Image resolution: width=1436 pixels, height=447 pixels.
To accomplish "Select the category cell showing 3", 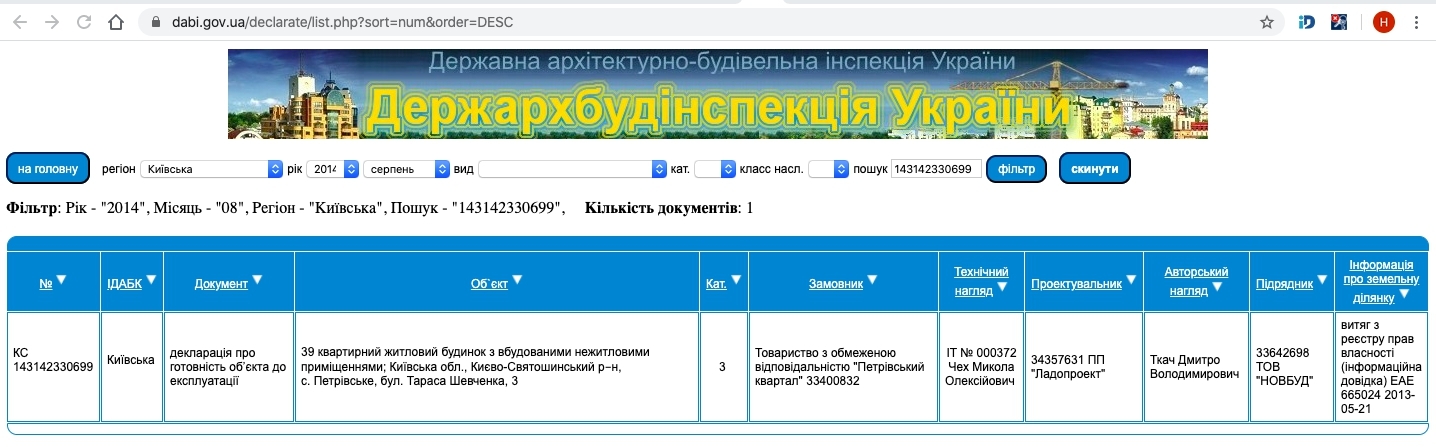I will click(723, 367).
